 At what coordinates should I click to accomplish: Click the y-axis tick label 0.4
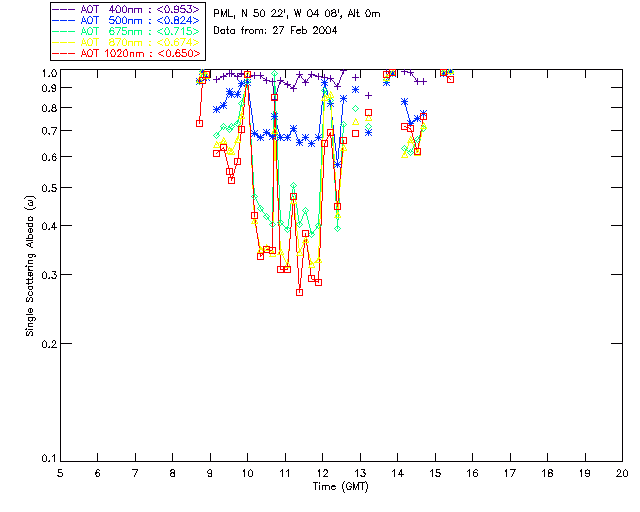point(49,226)
